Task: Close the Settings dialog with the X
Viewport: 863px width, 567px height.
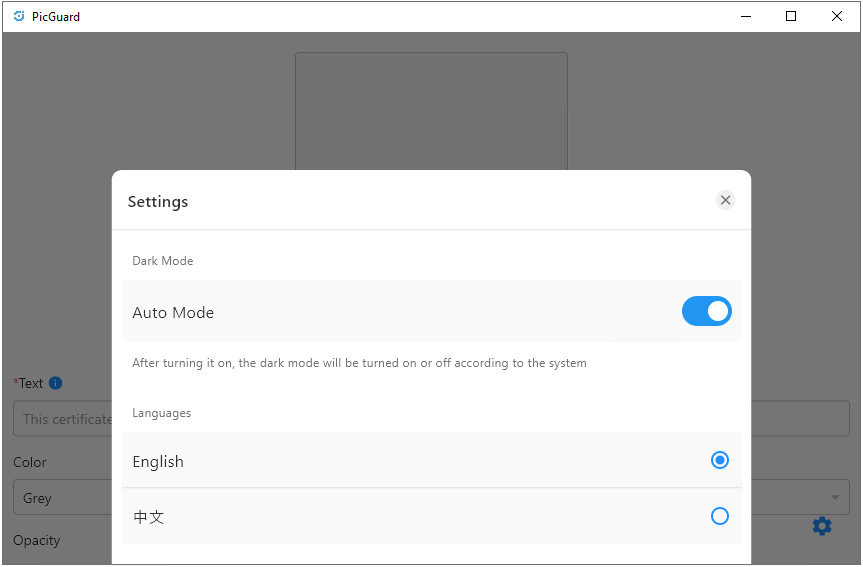Action: (x=725, y=200)
